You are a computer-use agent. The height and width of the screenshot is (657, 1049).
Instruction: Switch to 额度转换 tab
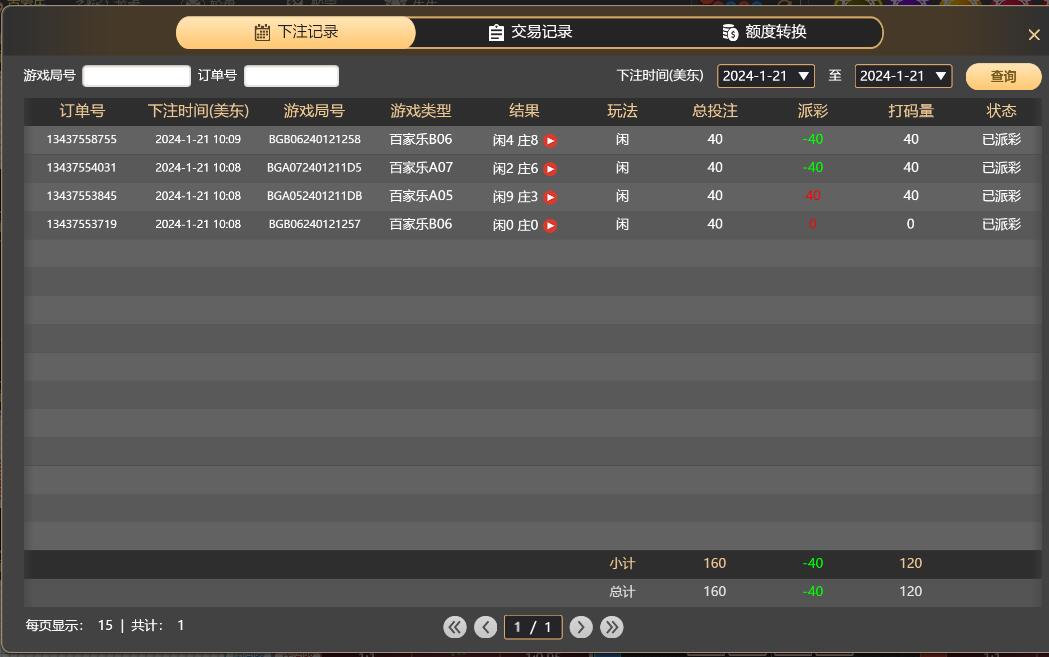point(765,32)
